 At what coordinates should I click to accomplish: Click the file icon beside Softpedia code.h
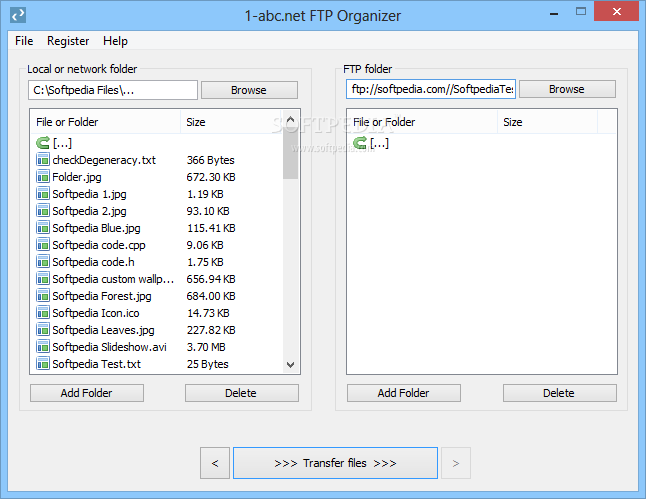click(43, 262)
